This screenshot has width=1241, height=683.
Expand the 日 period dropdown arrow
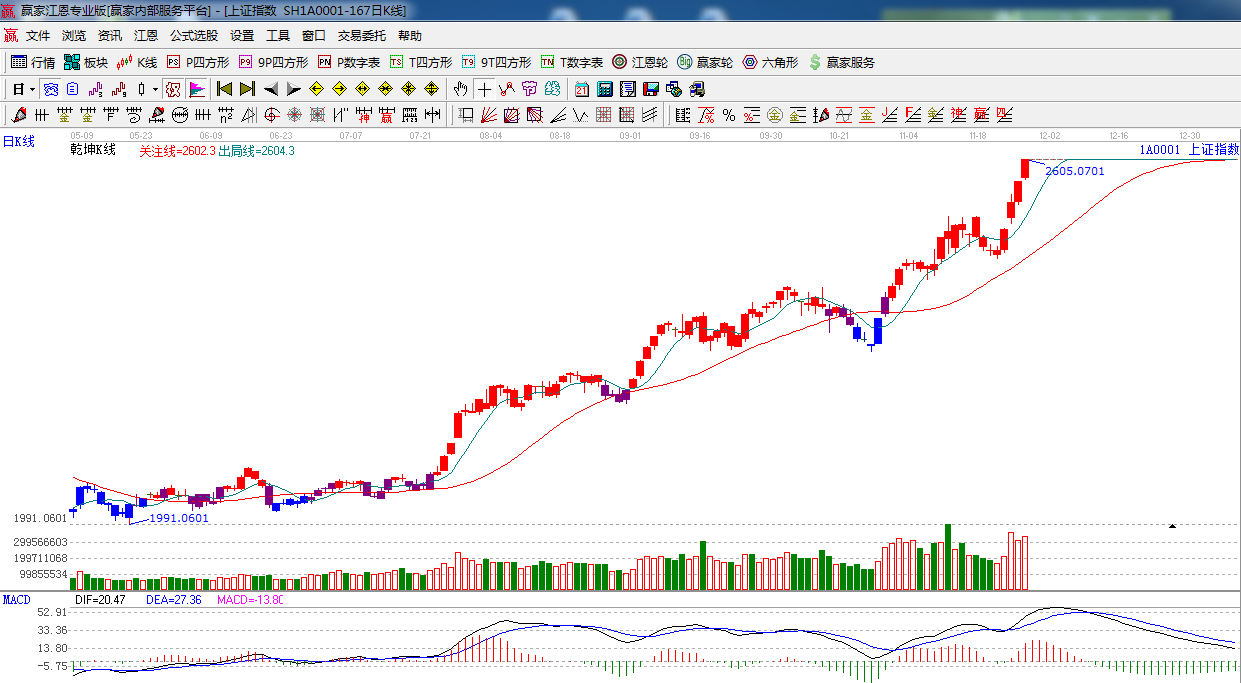[x=32, y=89]
